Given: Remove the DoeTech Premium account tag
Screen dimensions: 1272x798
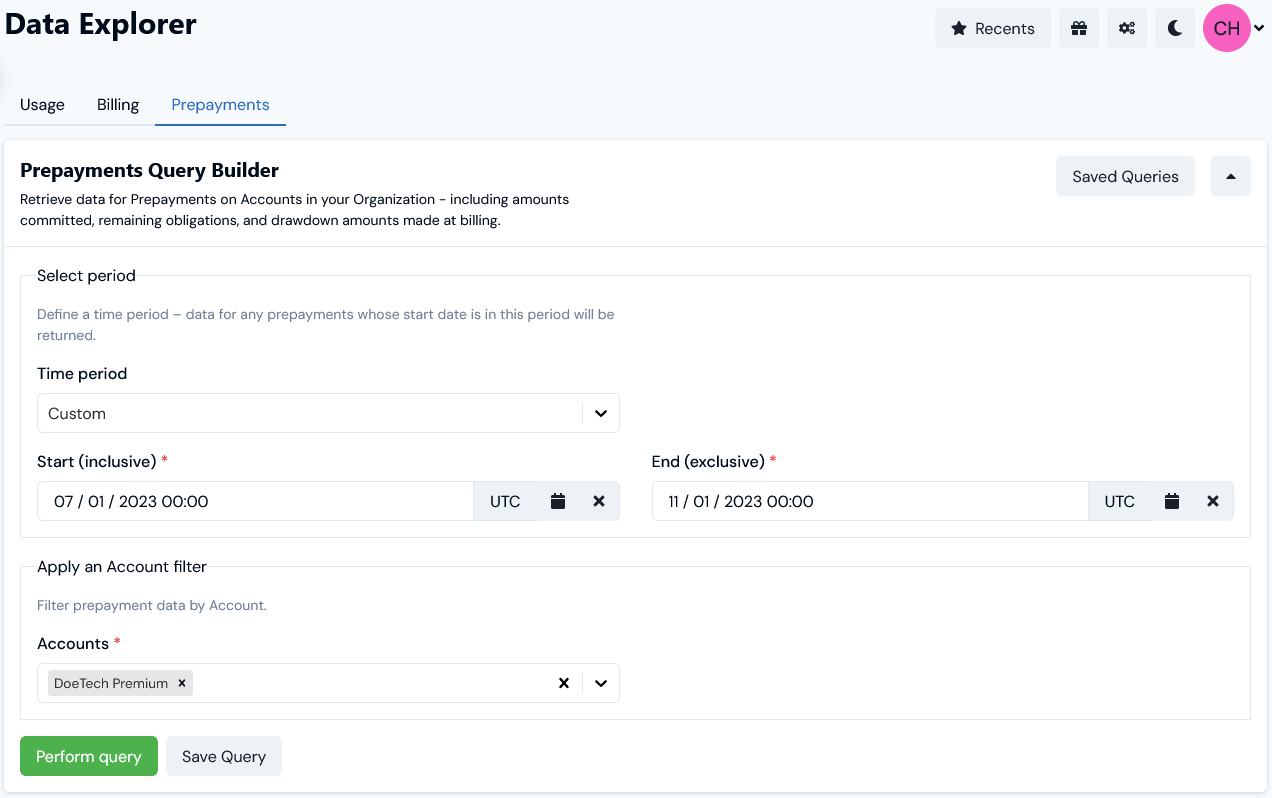Looking at the screenshot, I should click(x=181, y=683).
